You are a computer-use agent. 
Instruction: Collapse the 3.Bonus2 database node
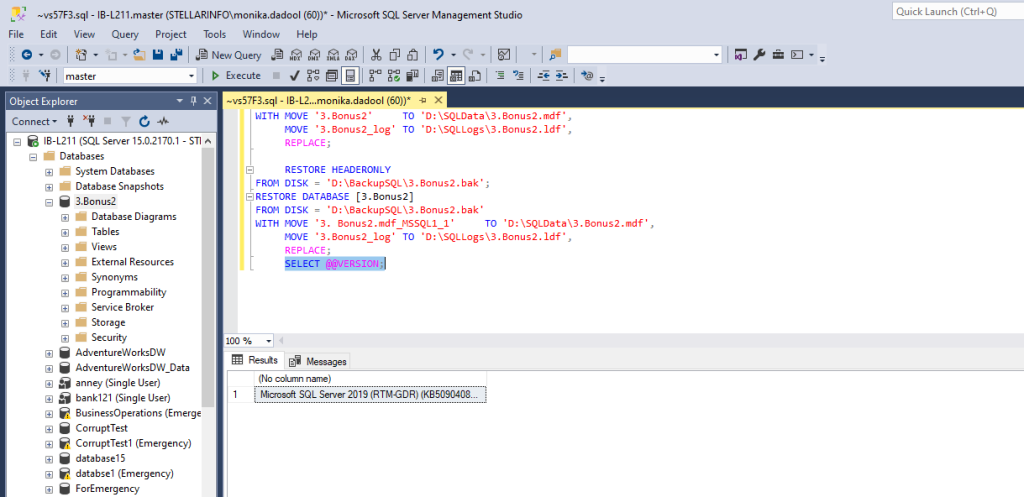(49, 202)
